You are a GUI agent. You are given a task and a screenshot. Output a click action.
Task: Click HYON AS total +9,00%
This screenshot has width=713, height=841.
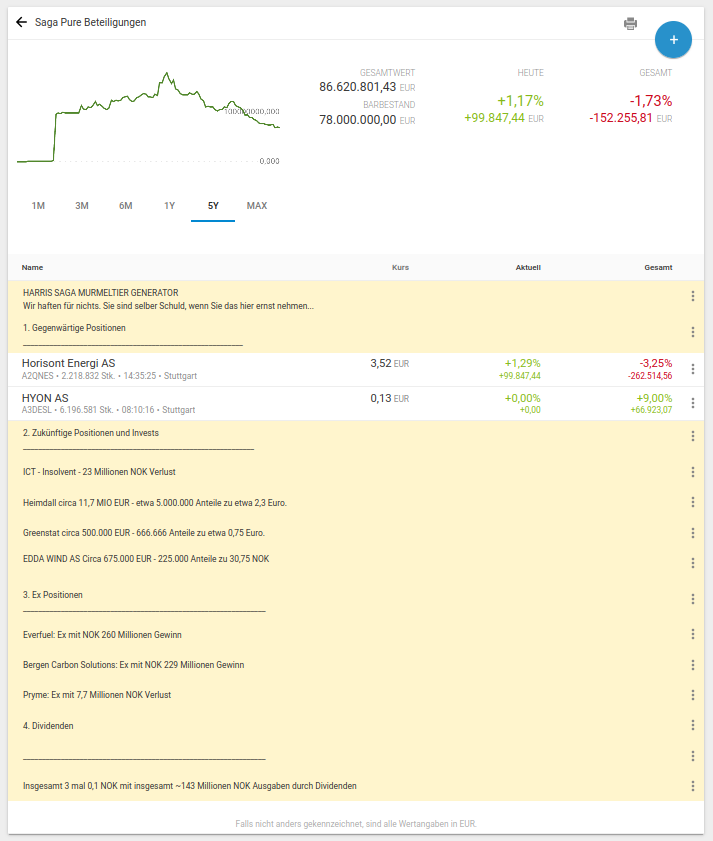coord(654,398)
